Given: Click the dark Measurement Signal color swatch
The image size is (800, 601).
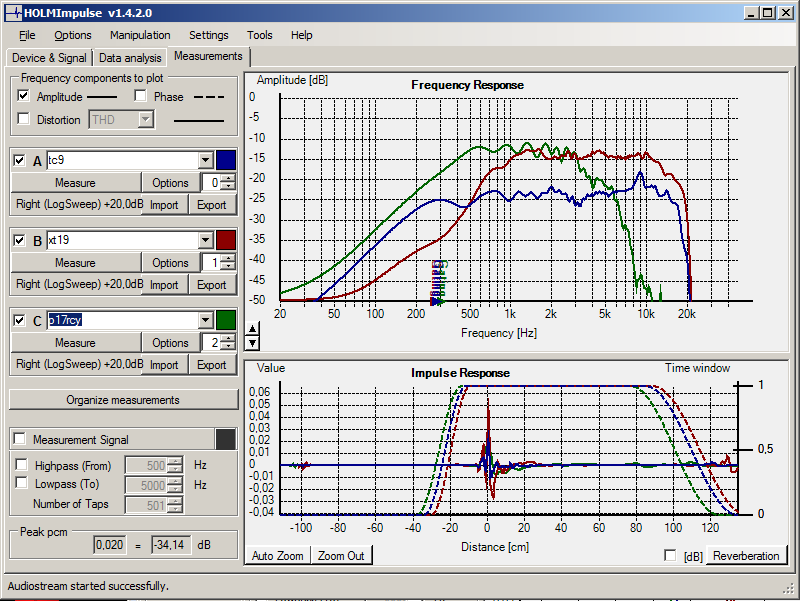Looking at the screenshot, I should (x=226, y=439).
